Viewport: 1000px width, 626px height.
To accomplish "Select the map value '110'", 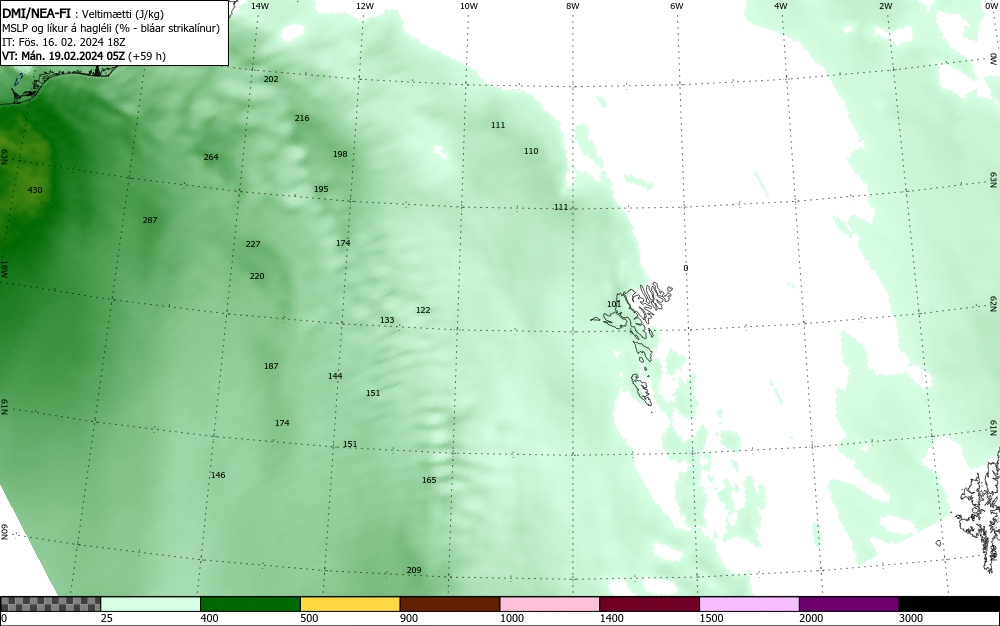I will coord(531,151).
